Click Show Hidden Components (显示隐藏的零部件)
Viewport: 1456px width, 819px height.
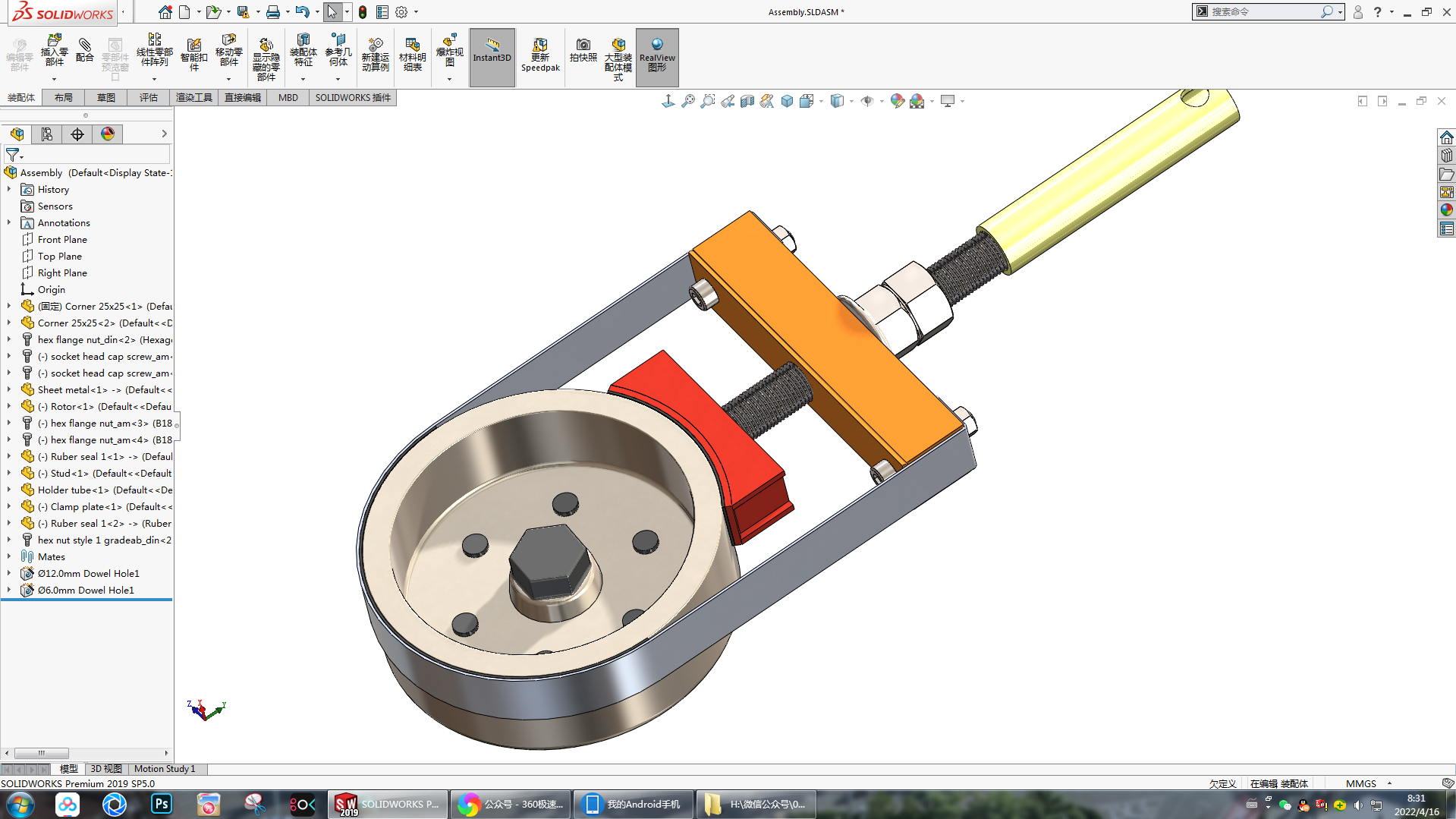tap(266, 59)
